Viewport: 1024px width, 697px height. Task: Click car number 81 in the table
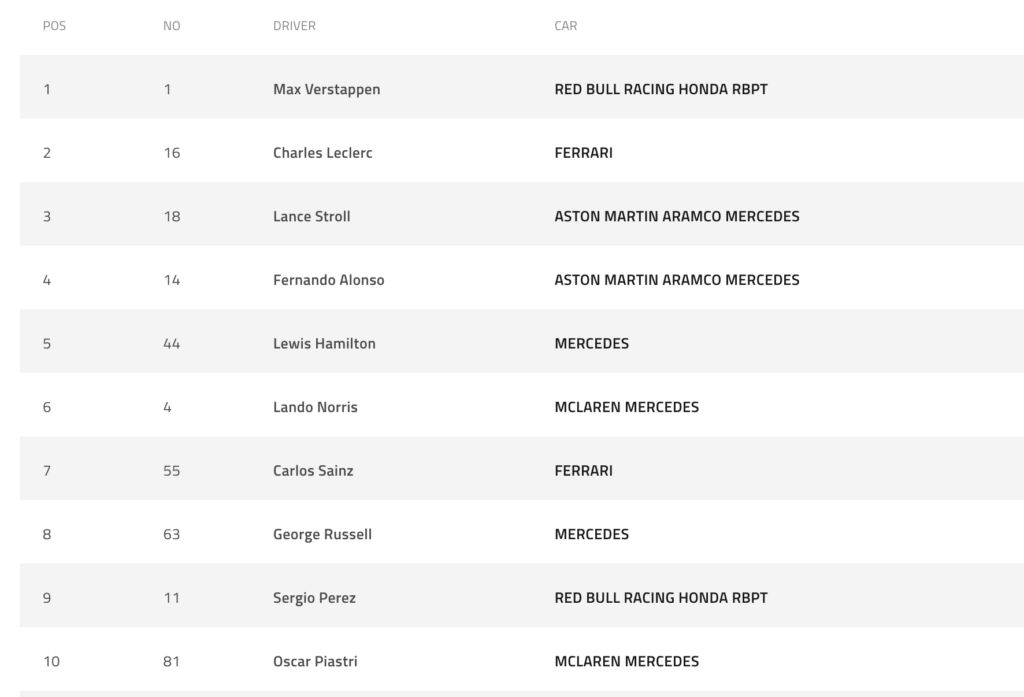[171, 661]
